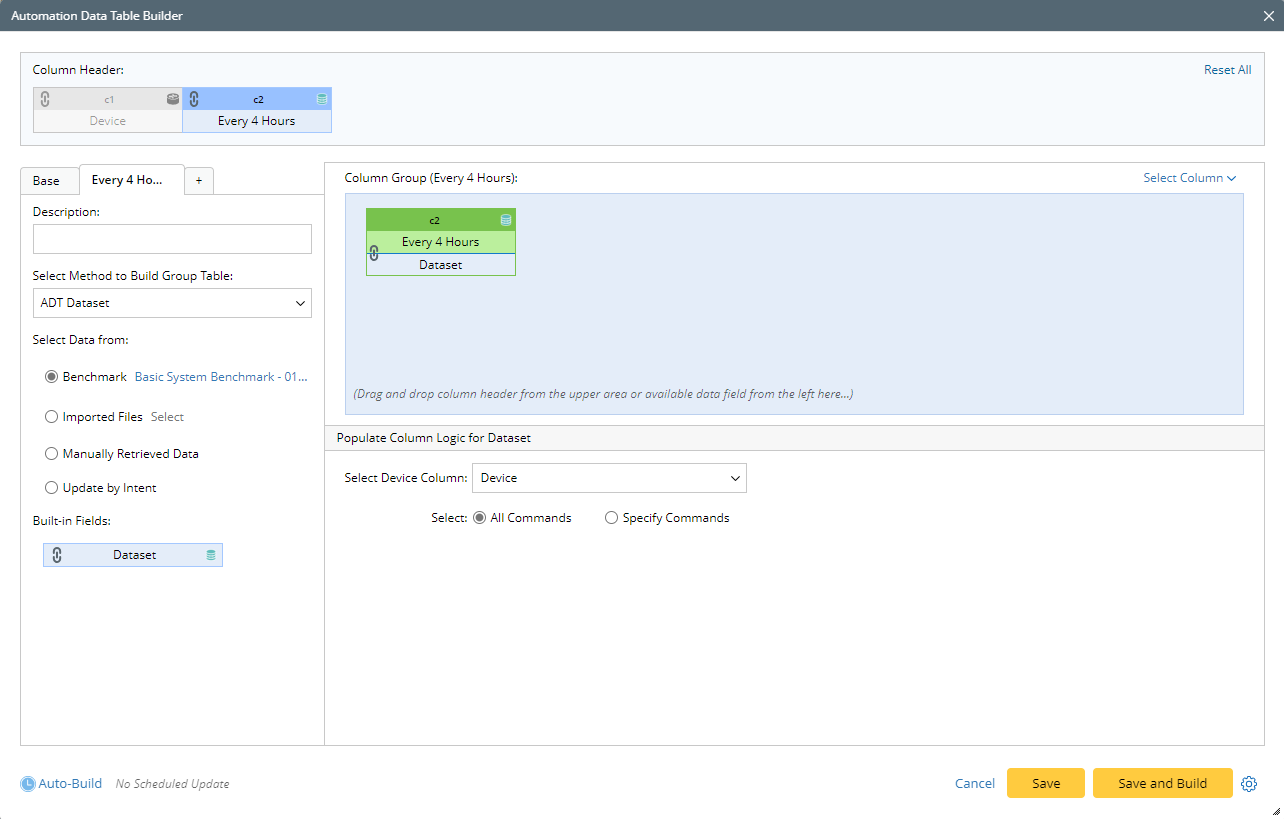
Task: Click the link icon on column c1 header
Action: pos(45,99)
